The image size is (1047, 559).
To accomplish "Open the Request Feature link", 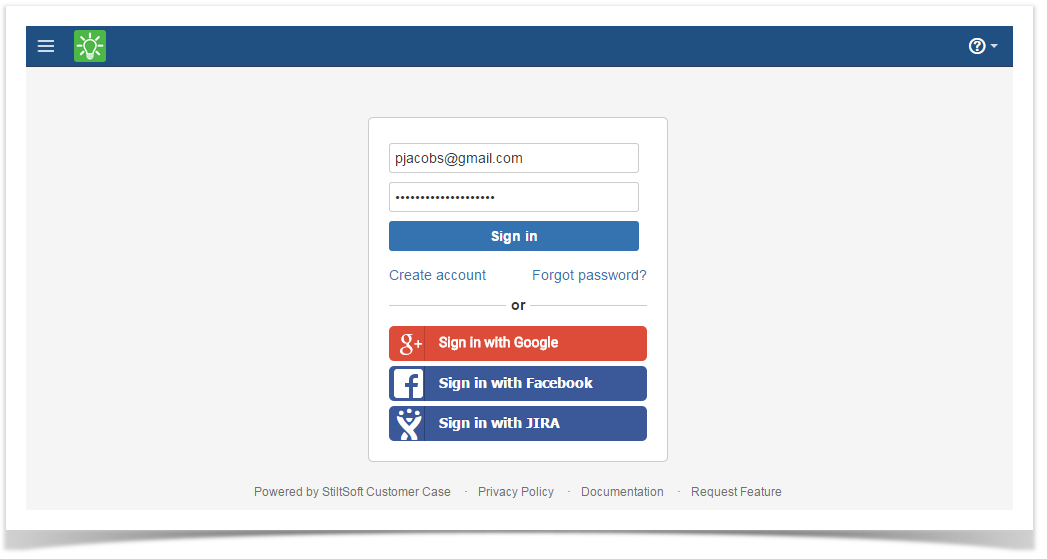I will coord(736,492).
